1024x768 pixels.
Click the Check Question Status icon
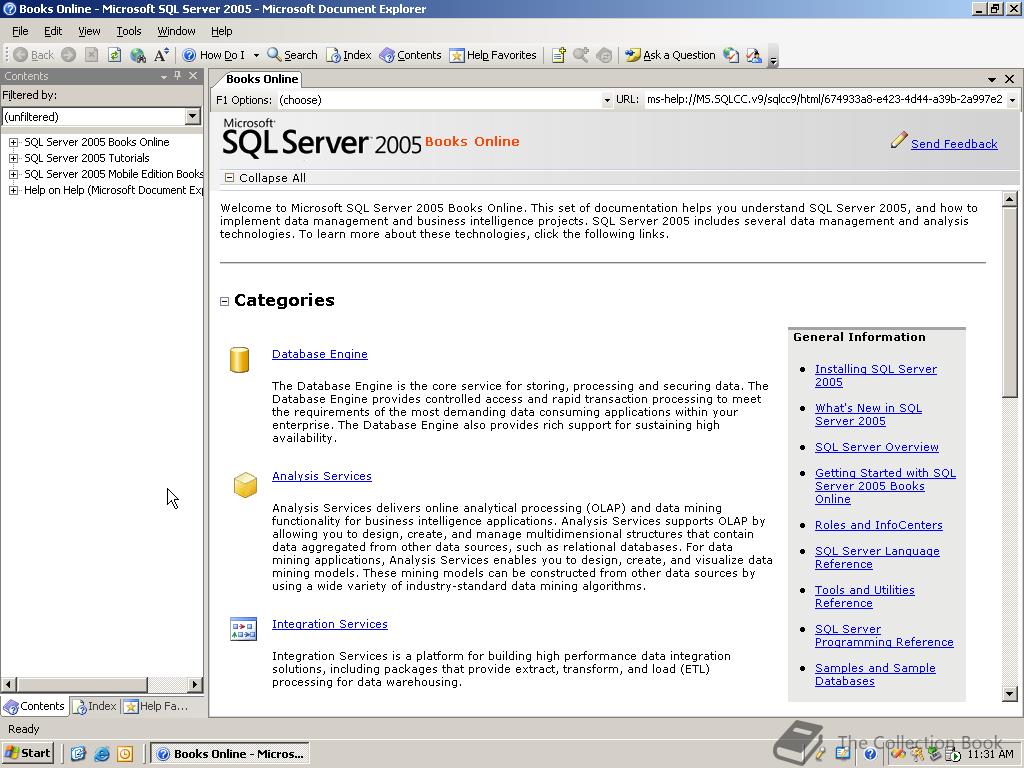tap(731, 56)
